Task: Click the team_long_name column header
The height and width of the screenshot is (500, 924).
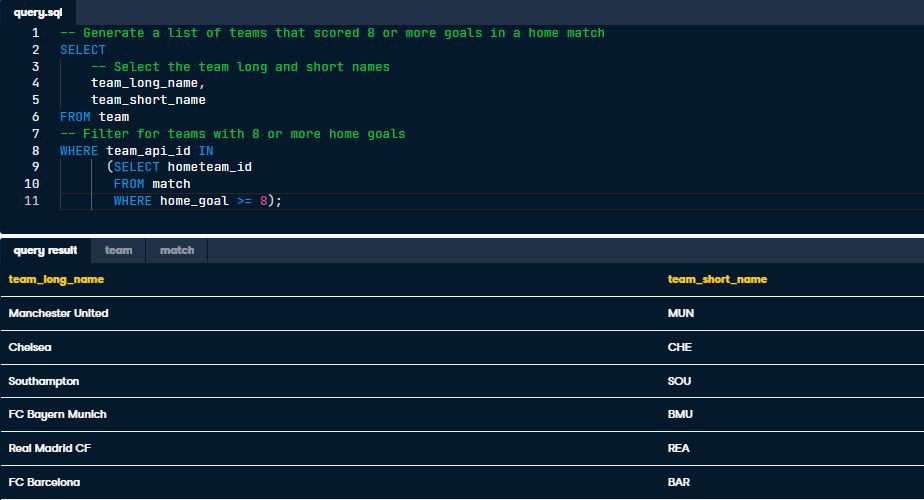Action: 56,279
